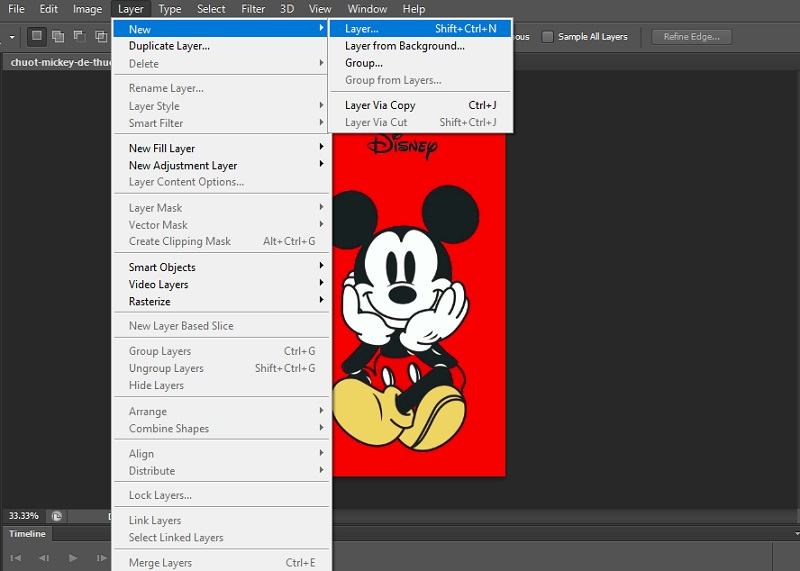Viewport: 800px width, 571px height.
Task: Click the Mickey Mouse image on canvas
Action: (418, 306)
